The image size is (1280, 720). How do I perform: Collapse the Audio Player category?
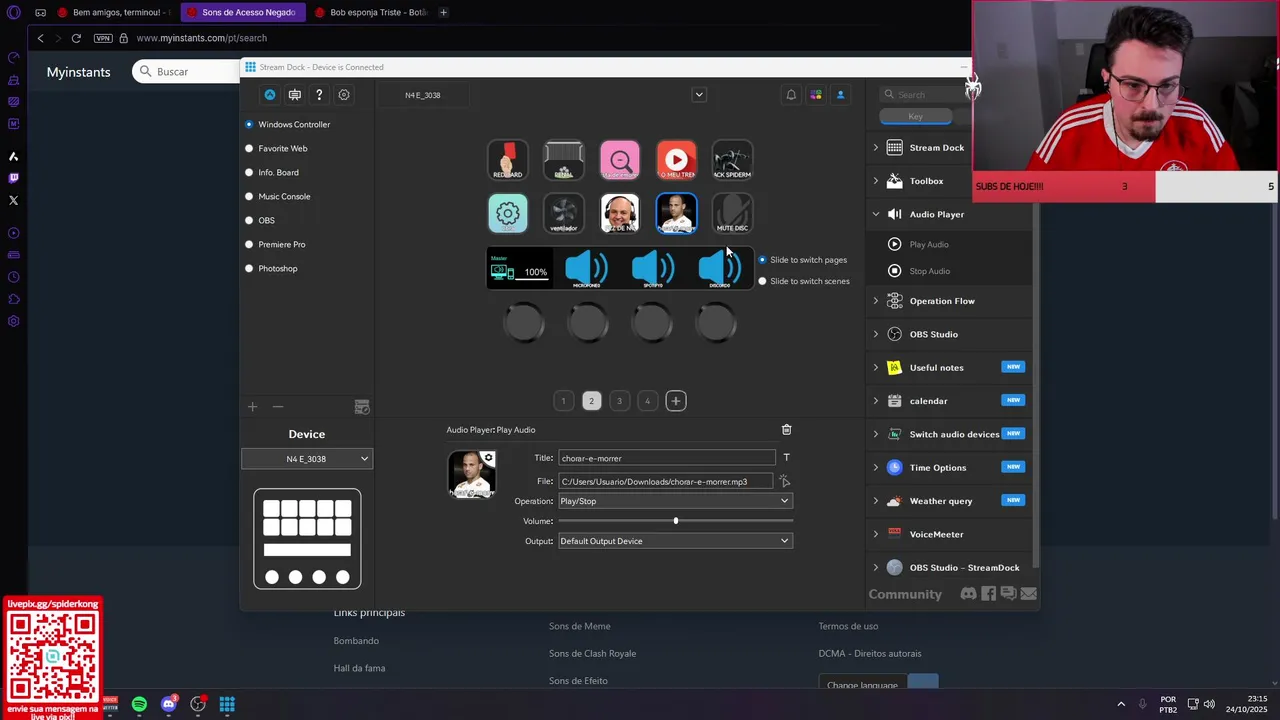point(876,214)
